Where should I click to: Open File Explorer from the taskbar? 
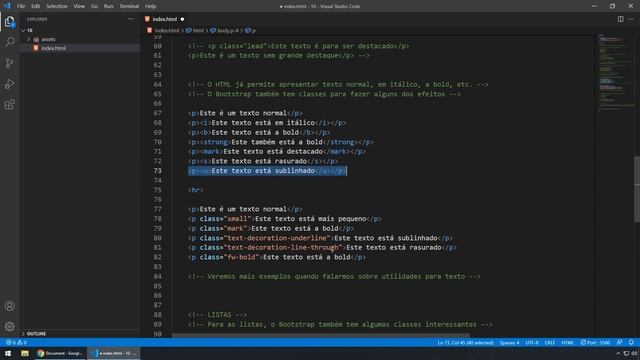[x=25, y=353]
